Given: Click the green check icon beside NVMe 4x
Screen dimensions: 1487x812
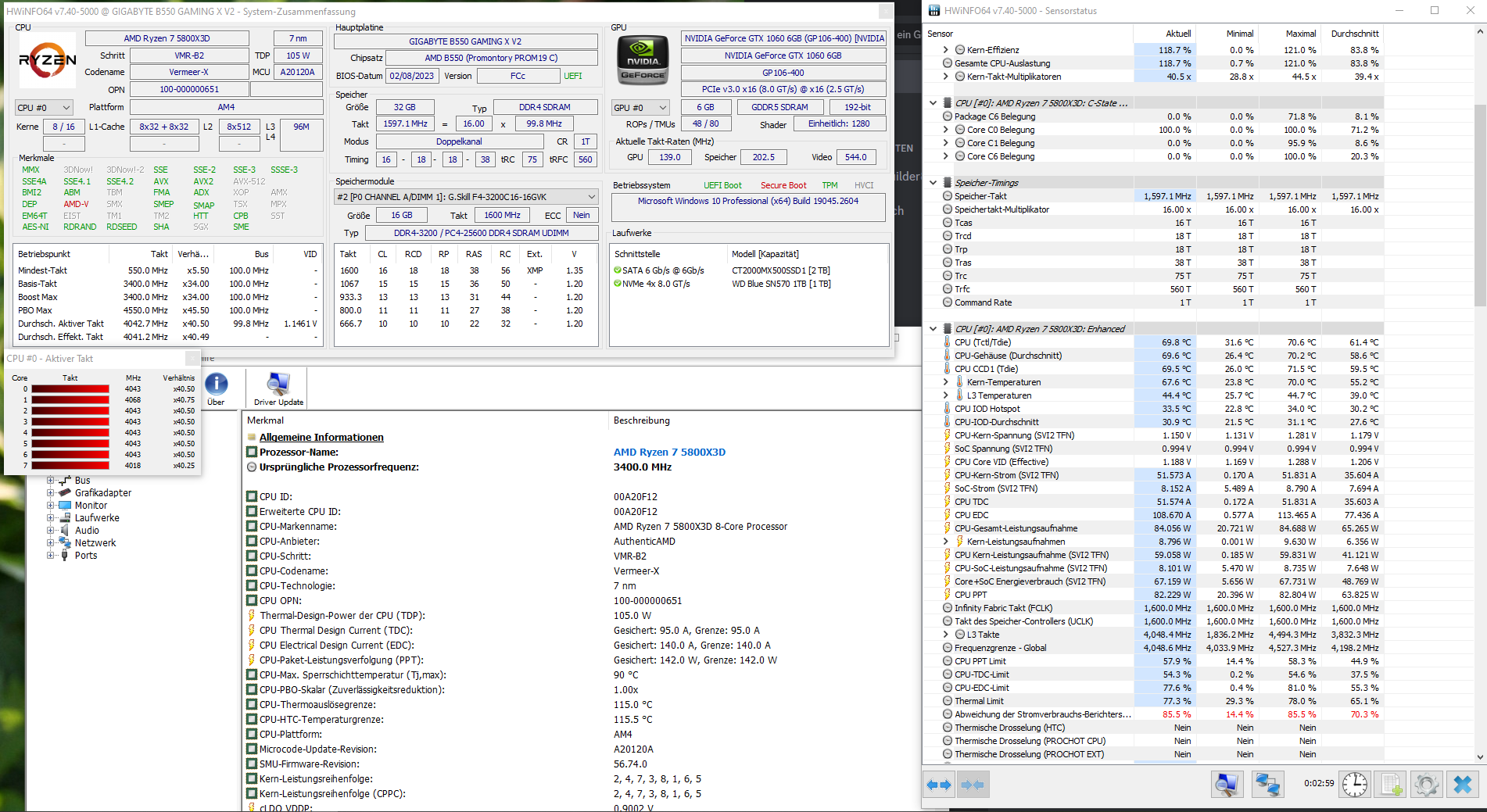Looking at the screenshot, I should point(618,284).
